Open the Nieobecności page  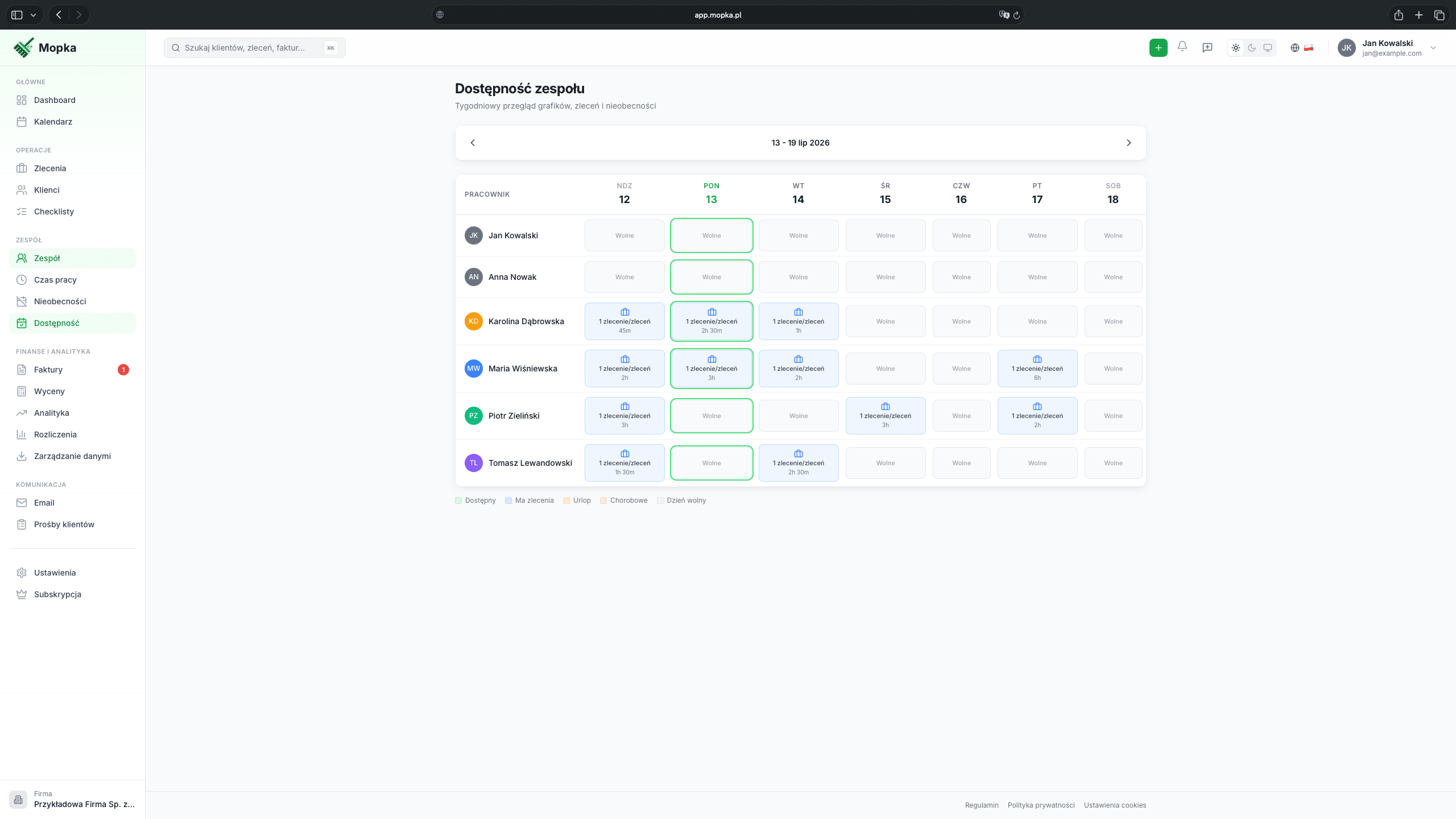(72, 301)
